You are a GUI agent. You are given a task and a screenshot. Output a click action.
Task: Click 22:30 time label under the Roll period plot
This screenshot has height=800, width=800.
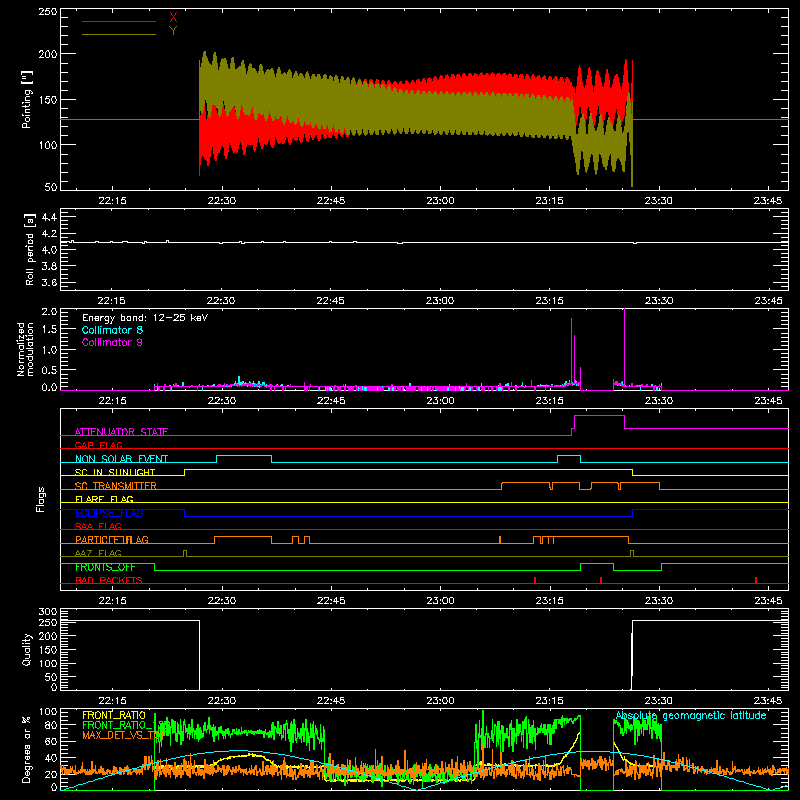[x=221, y=301]
